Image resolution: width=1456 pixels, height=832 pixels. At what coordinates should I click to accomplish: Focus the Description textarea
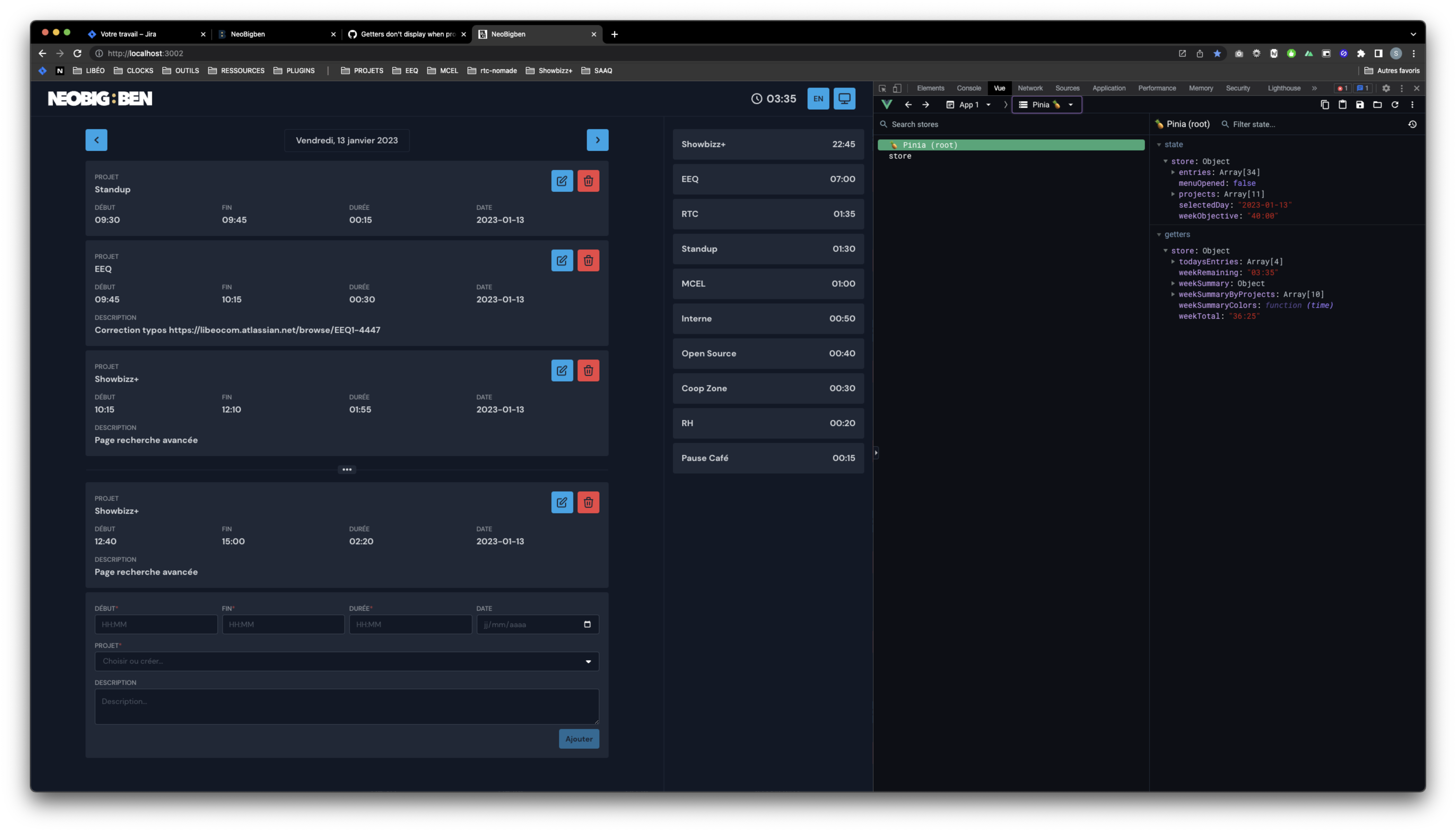(x=346, y=706)
